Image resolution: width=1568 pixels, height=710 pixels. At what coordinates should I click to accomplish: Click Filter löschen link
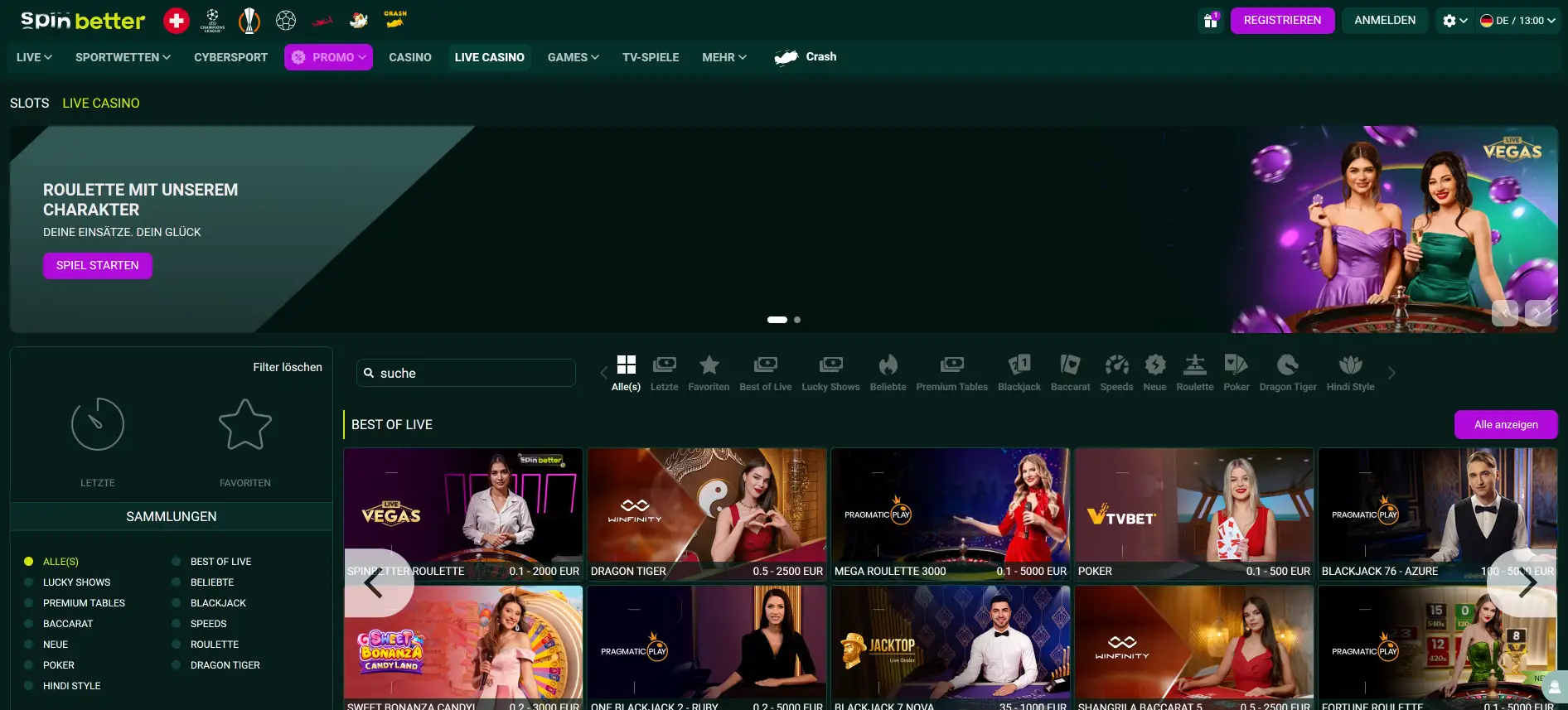click(x=288, y=367)
